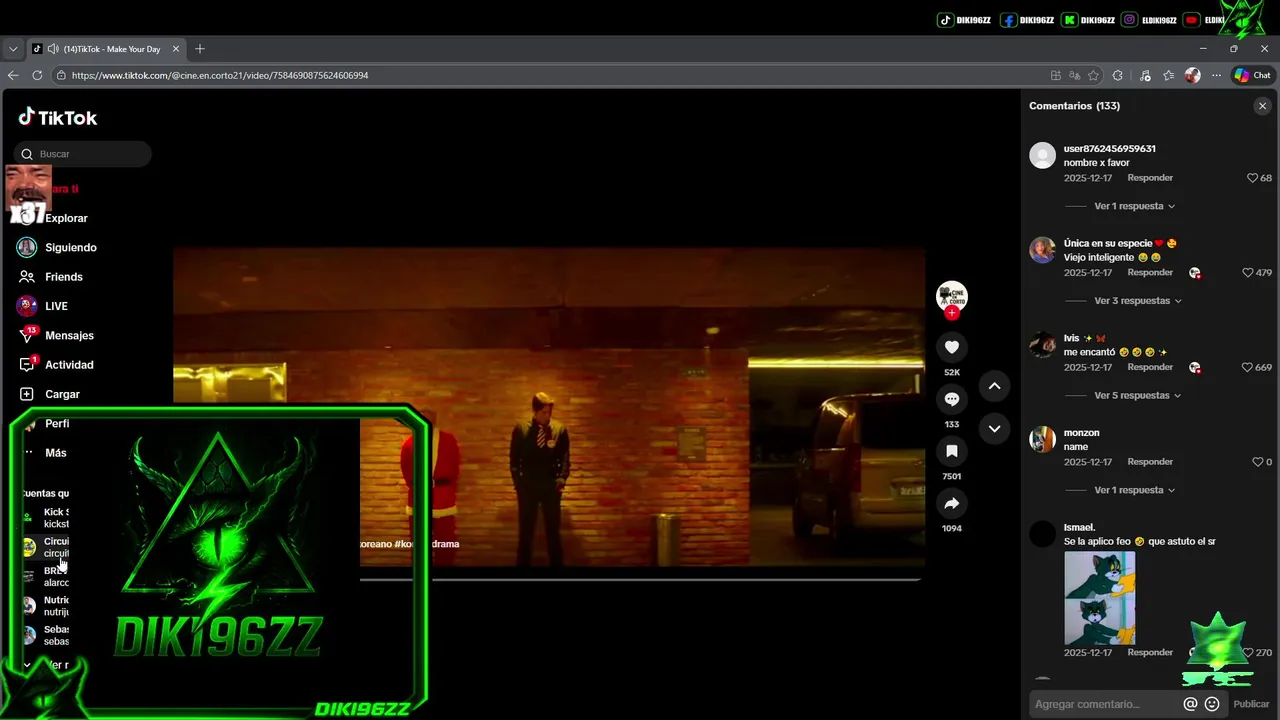This screenshot has width=1280, height=720.
Task: Insert a mention with the @ icon
Action: coord(1190,704)
